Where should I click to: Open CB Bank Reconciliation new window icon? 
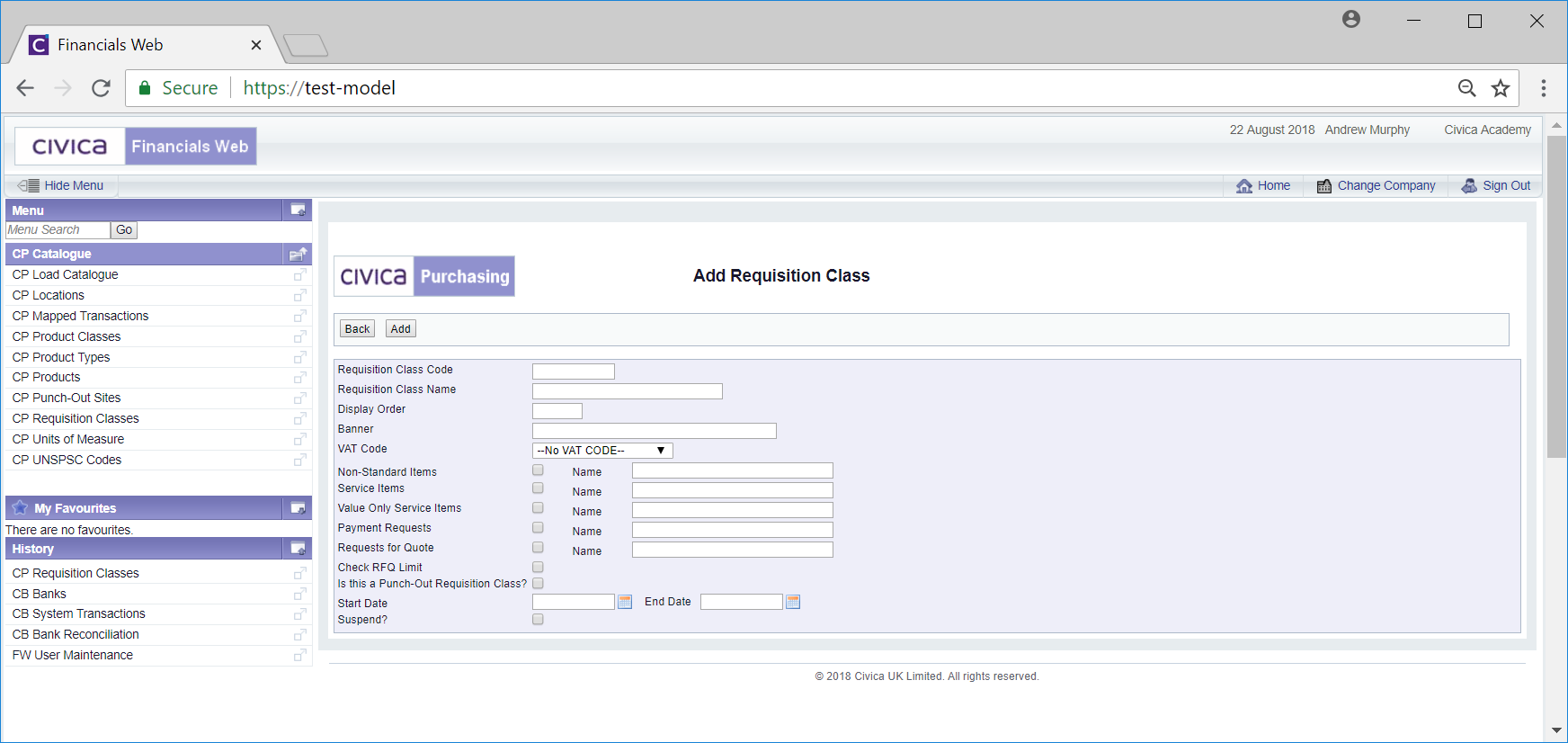click(300, 635)
